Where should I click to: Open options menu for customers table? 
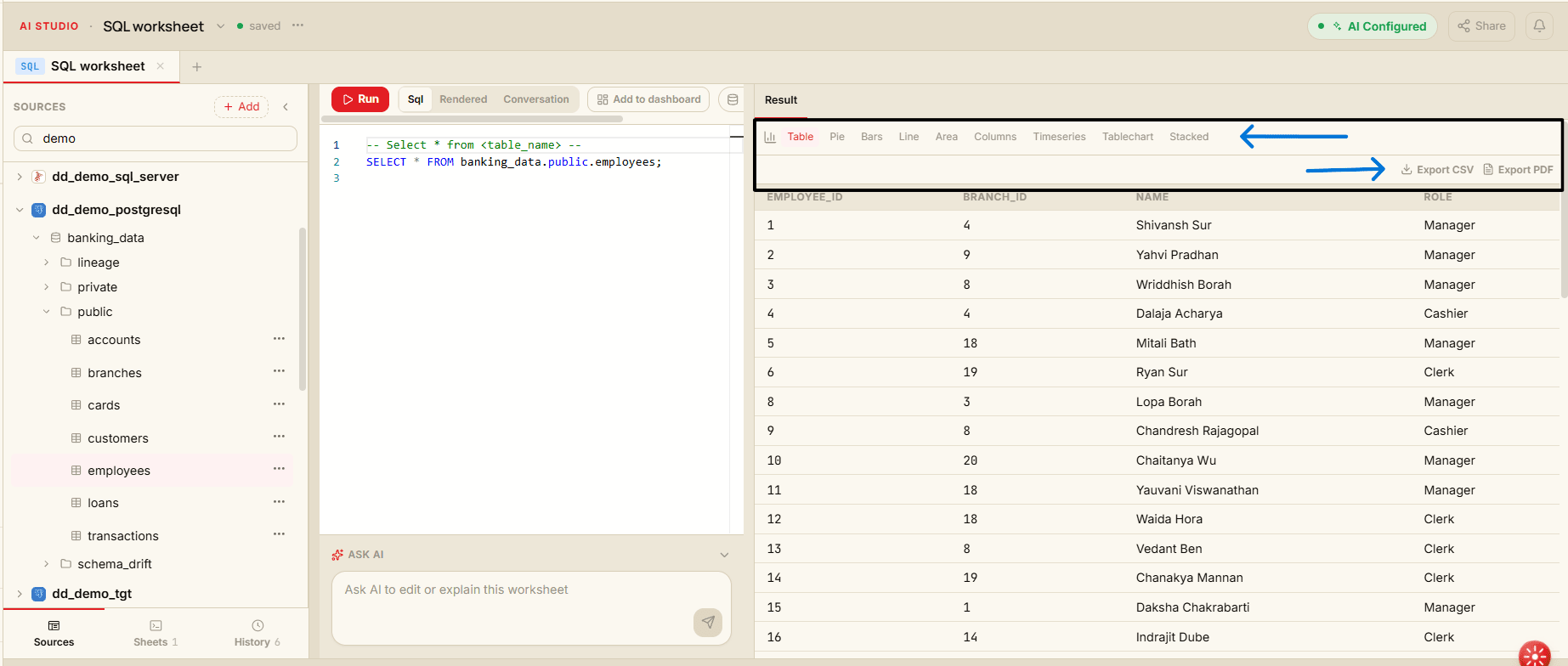[x=279, y=437]
